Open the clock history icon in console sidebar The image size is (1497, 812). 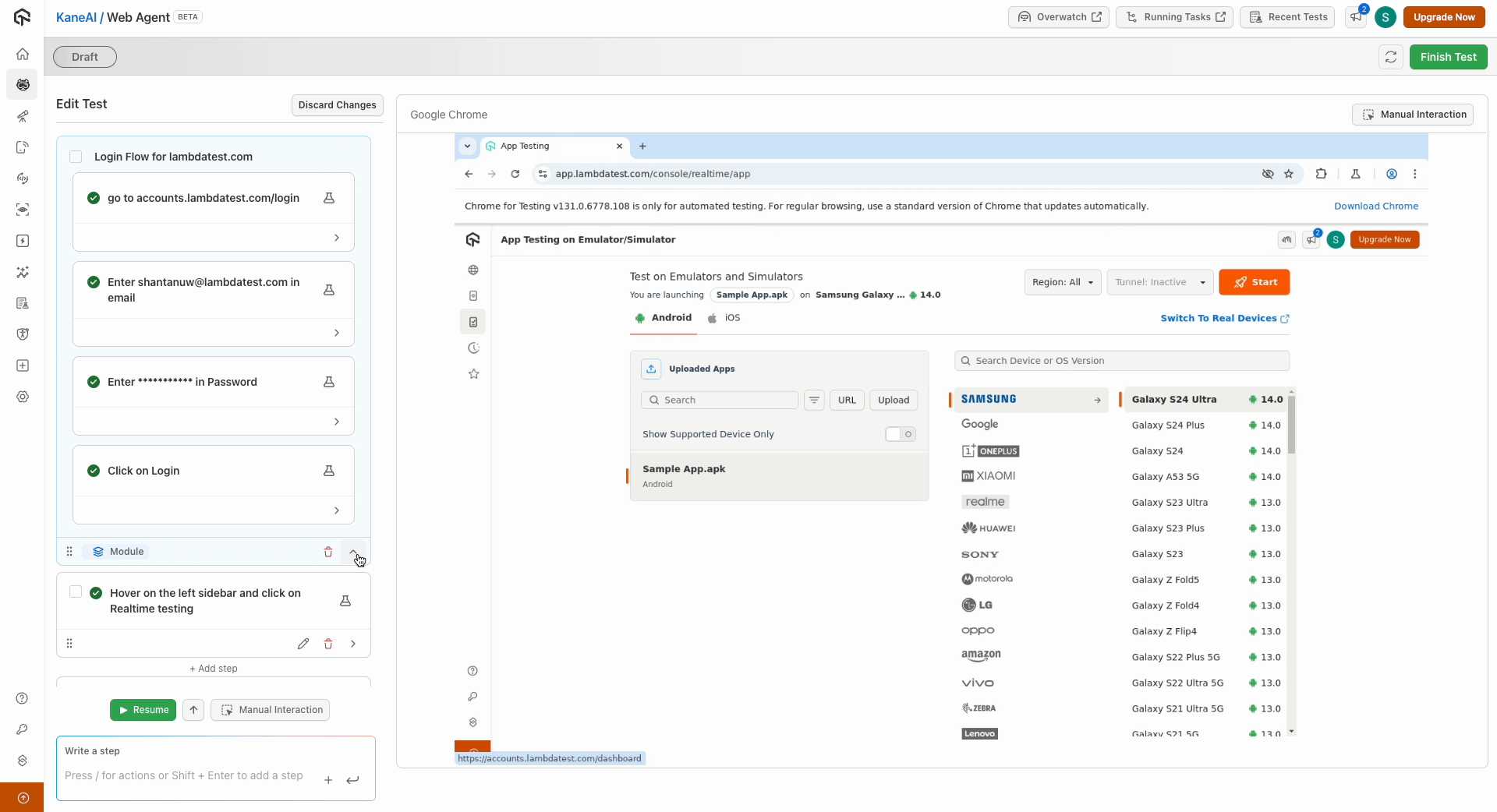tap(472, 348)
